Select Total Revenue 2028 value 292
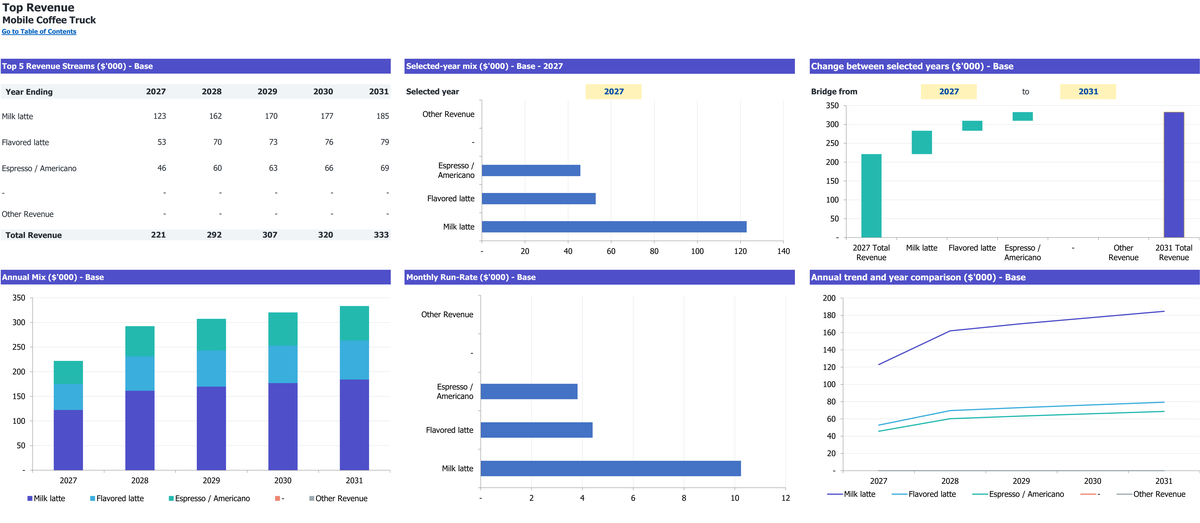The width and height of the screenshot is (1200, 523). tap(212, 235)
